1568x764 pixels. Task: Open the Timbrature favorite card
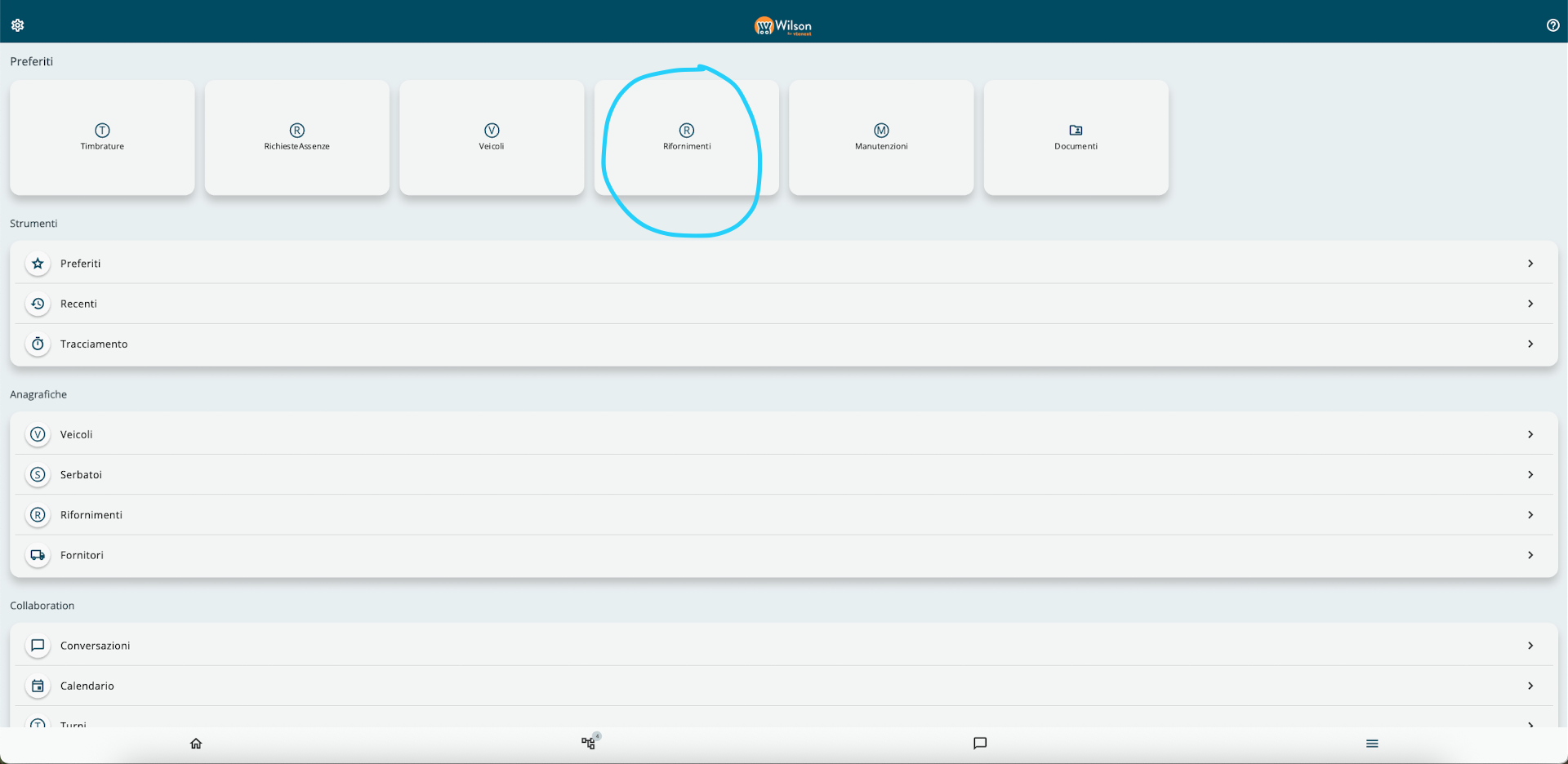point(102,137)
